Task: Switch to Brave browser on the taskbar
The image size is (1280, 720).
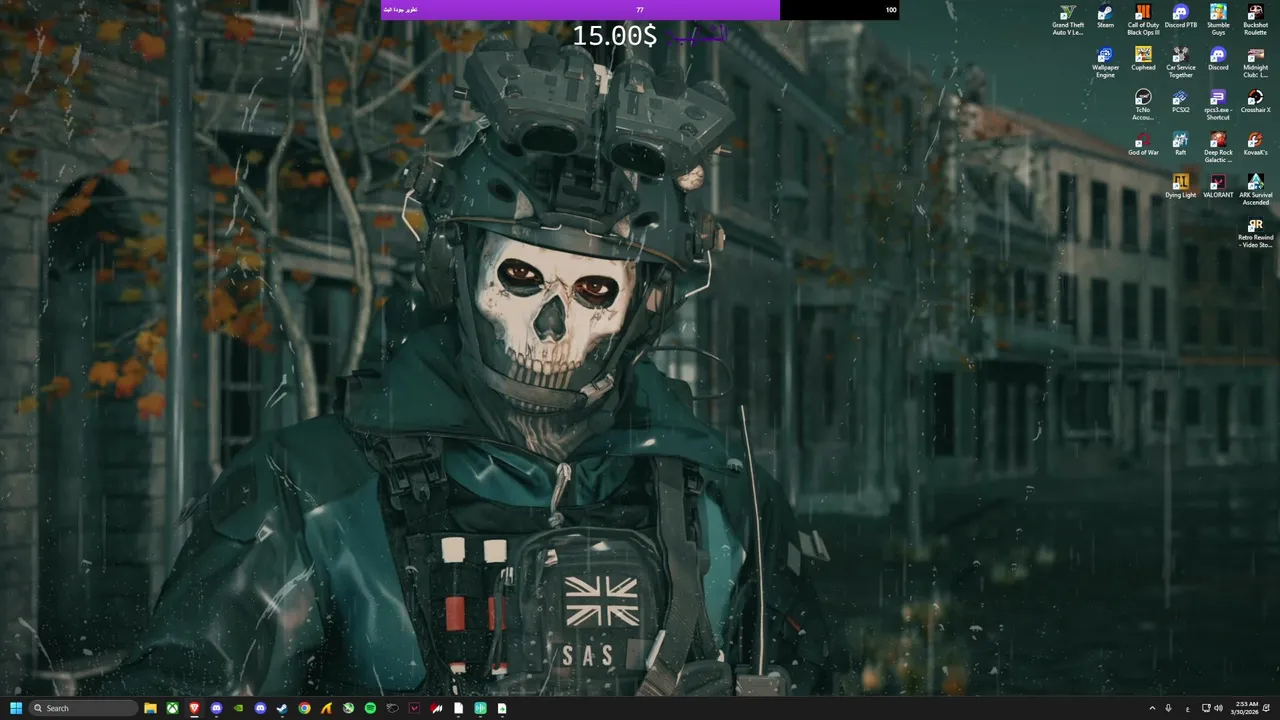Action: coord(195,708)
